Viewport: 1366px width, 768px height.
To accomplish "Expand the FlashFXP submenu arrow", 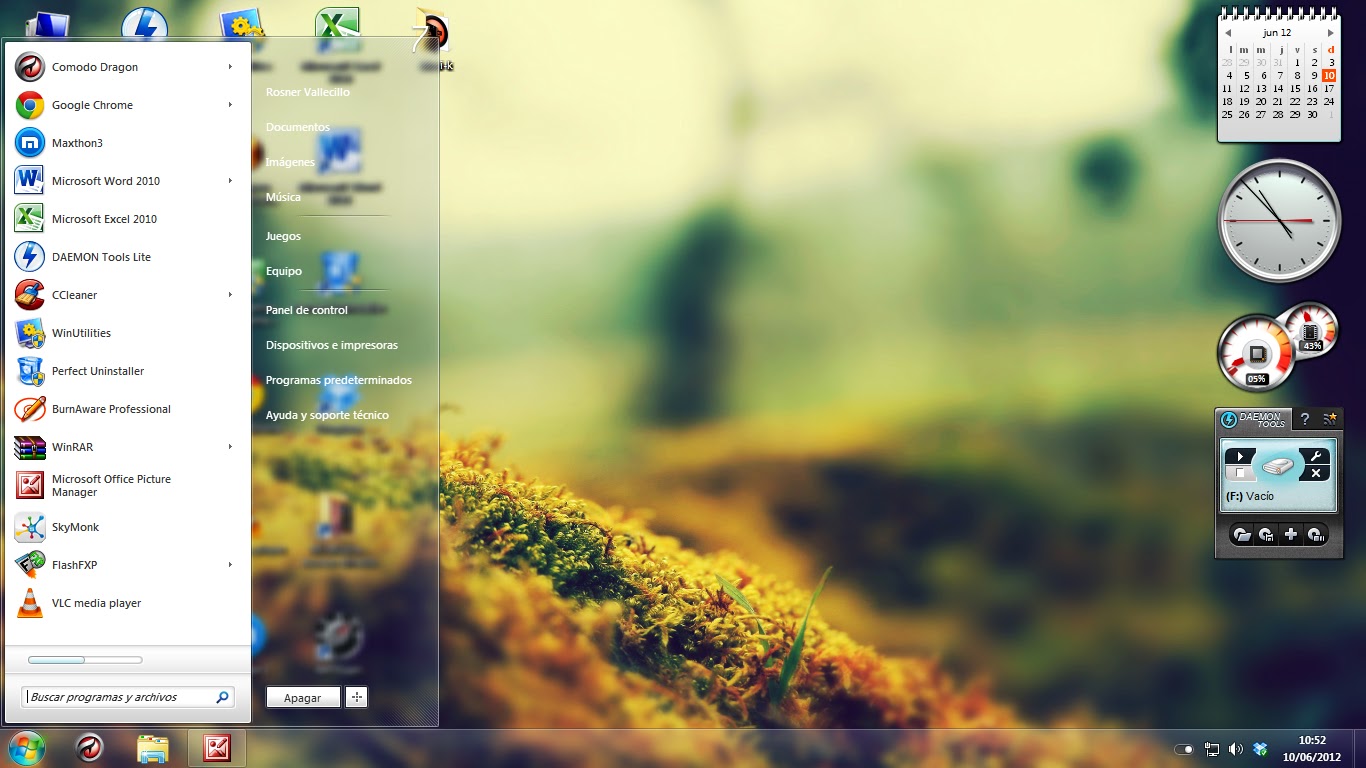I will pos(230,565).
